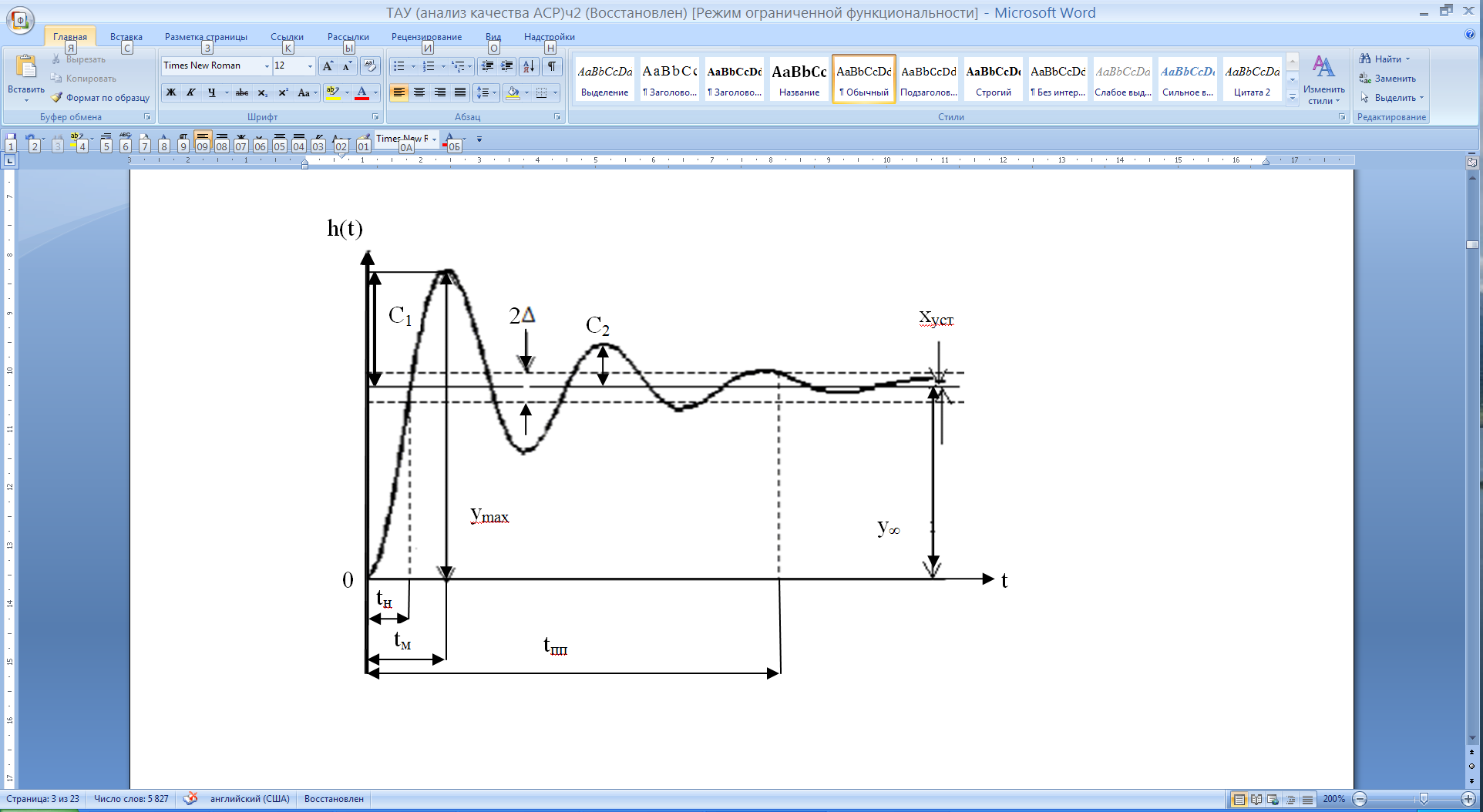Expand the Styles gallery More arrow
This screenshot has width=1483, height=812.
click(1293, 97)
